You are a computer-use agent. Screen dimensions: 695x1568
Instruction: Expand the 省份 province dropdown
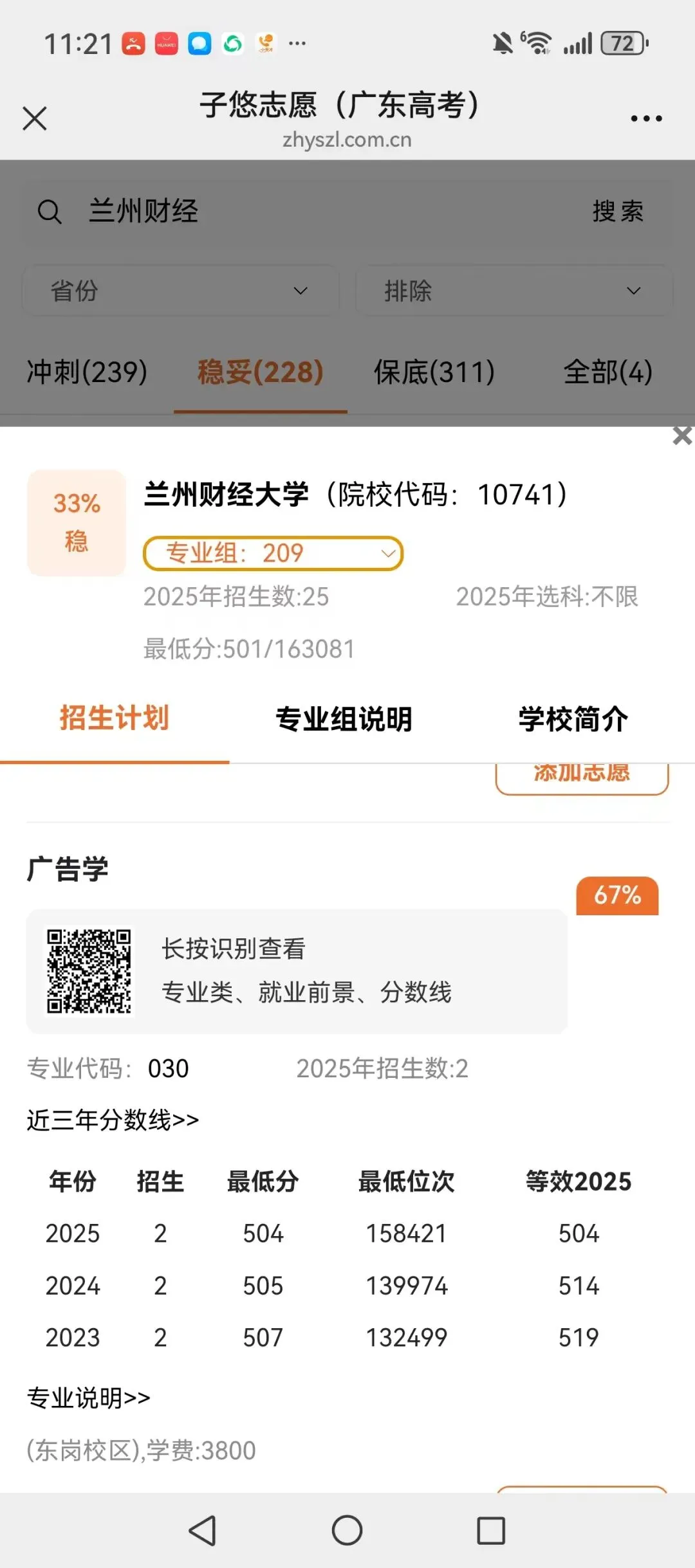coord(181,291)
